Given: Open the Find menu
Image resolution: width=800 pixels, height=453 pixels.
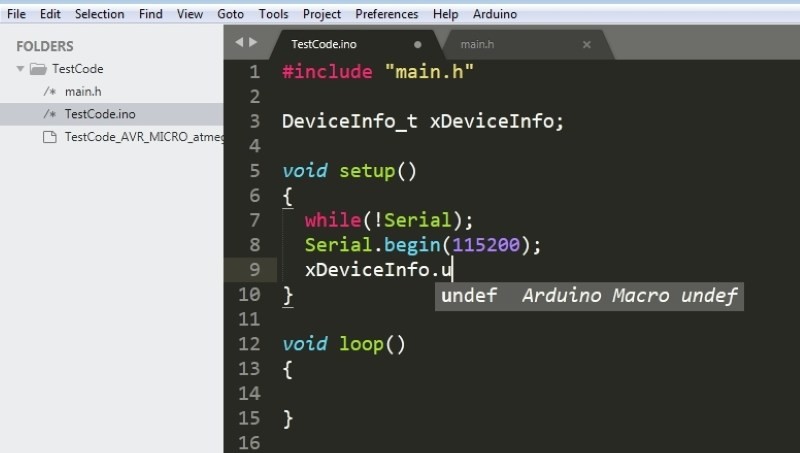Looking at the screenshot, I should (151, 14).
